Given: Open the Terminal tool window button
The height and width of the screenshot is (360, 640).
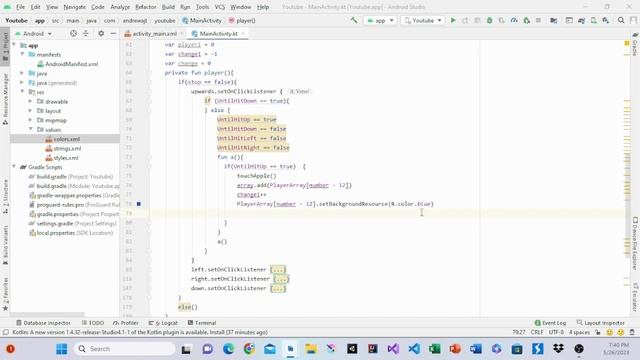Looking at the screenshot, I should (x=202, y=323).
